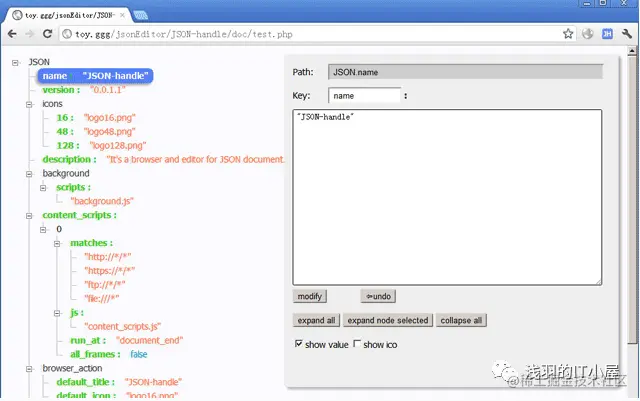Select the 16 key under icons
This screenshot has height=401, width=640.
click(65, 118)
